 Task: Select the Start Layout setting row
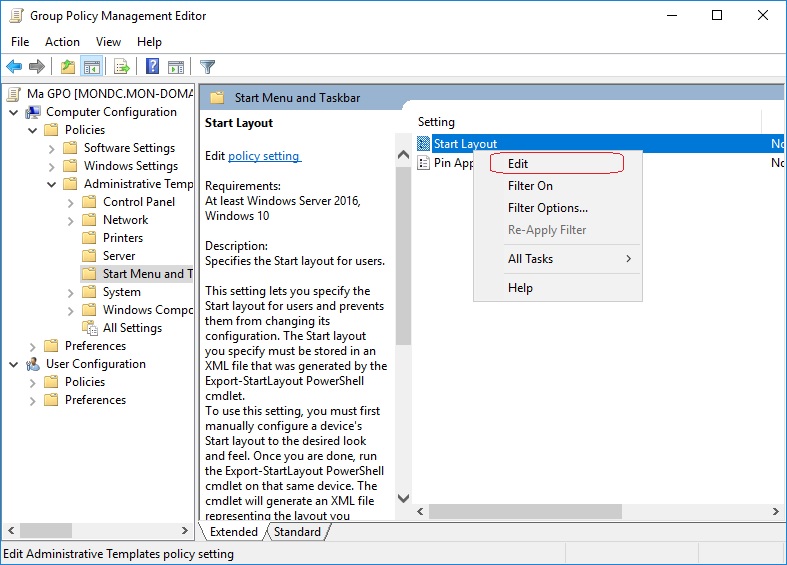point(600,144)
